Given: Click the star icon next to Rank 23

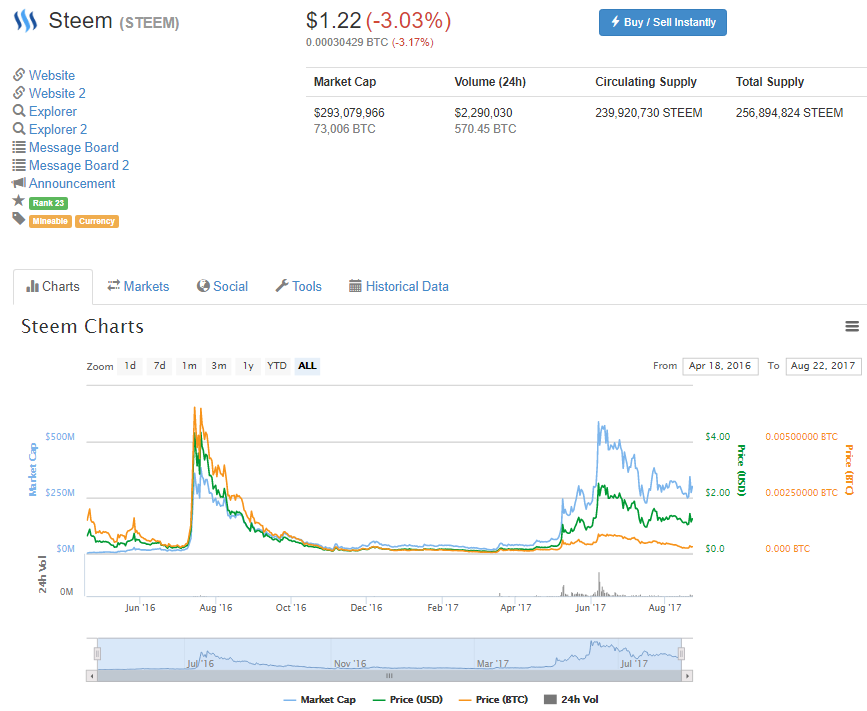Looking at the screenshot, I should [x=19, y=200].
